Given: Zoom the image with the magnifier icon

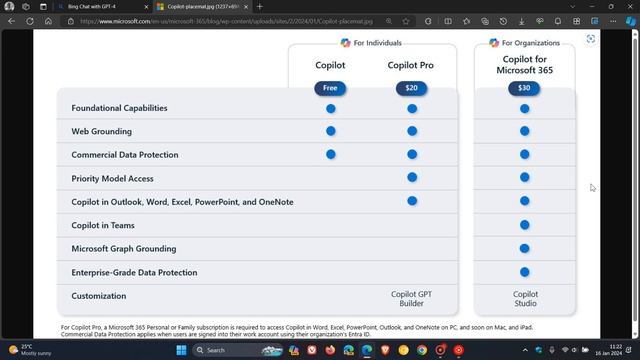Looking at the screenshot, I should [389, 21].
